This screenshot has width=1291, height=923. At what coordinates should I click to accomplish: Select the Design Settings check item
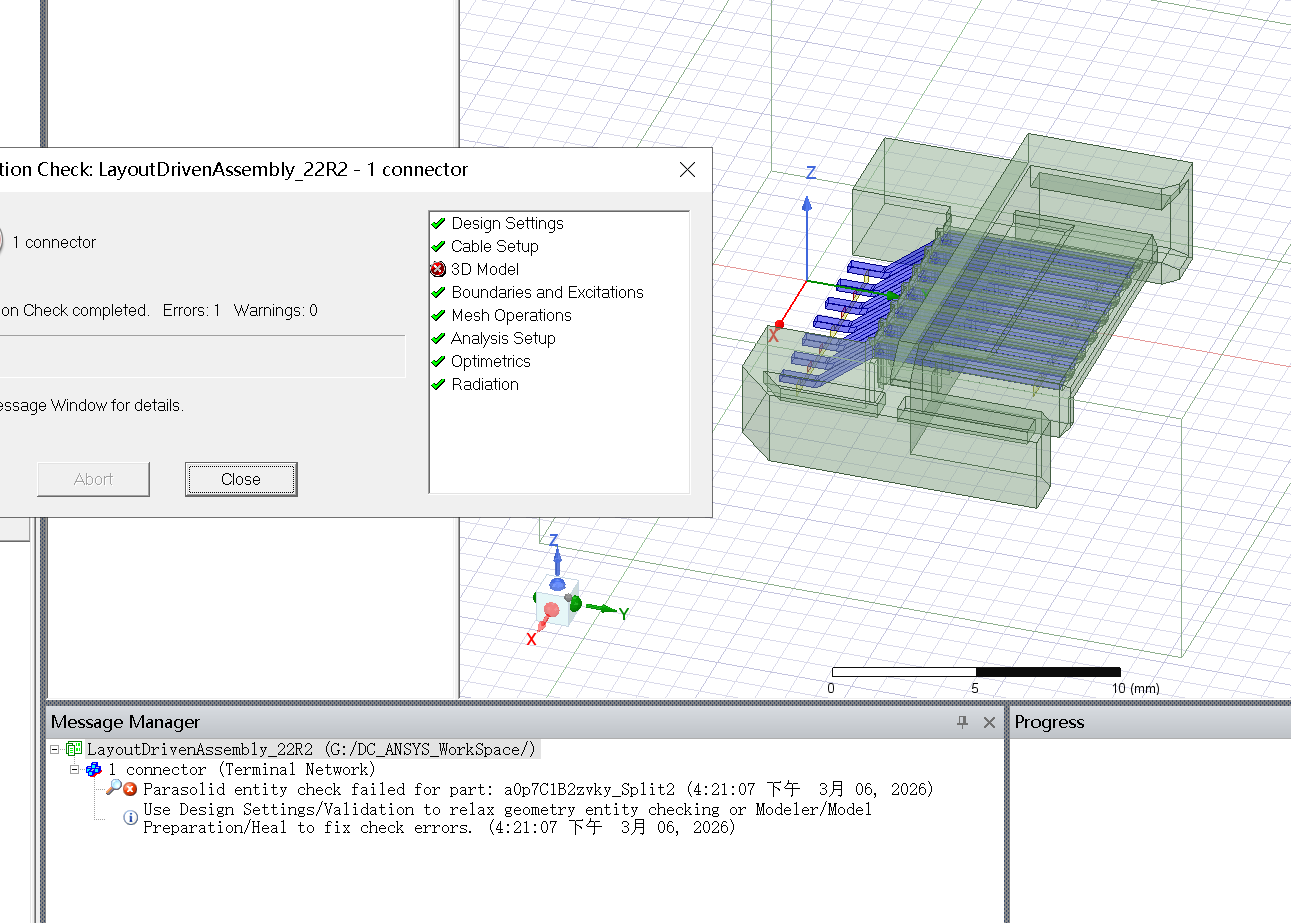tap(507, 223)
